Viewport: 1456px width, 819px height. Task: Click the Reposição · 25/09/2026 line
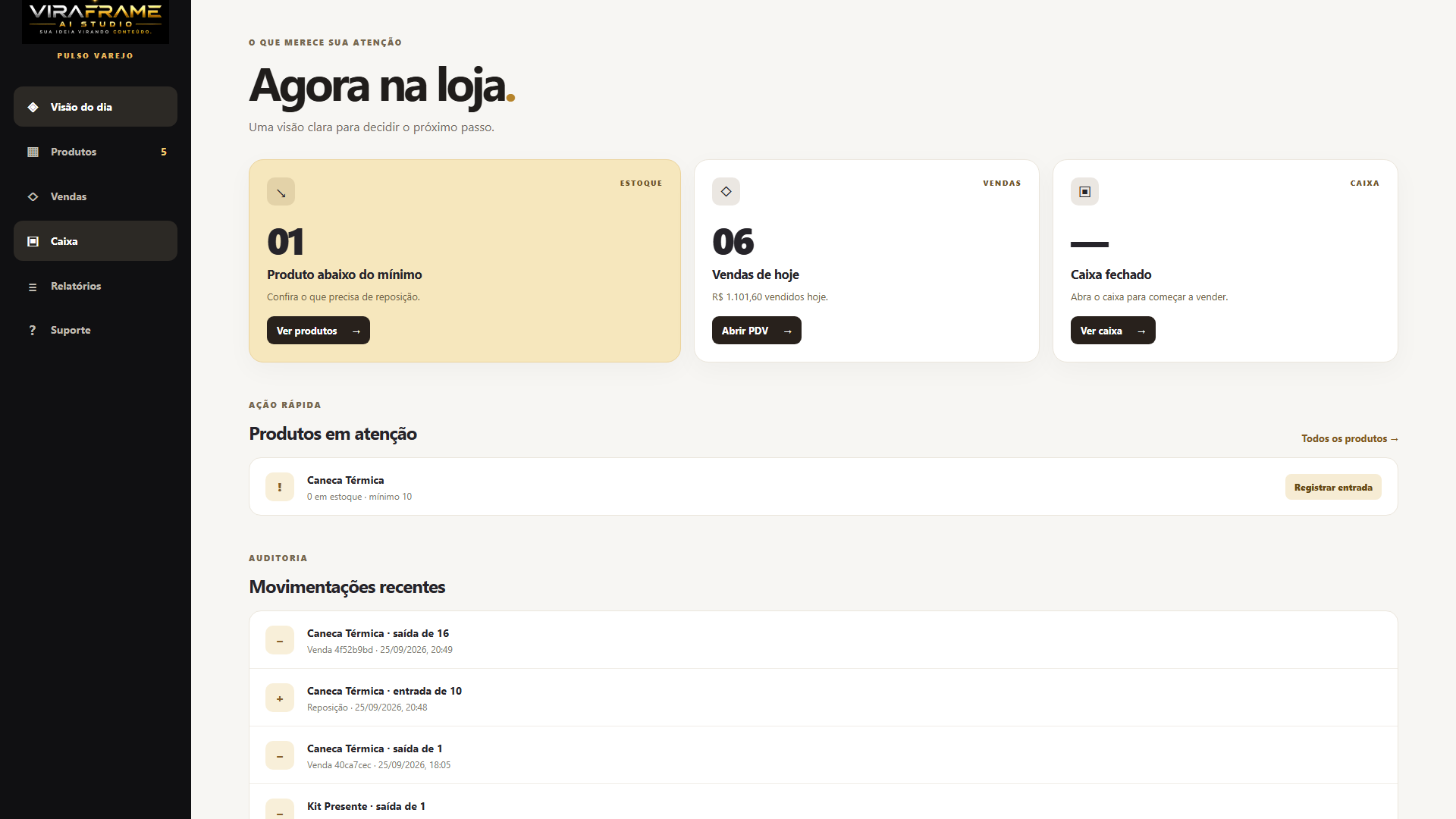point(367,708)
